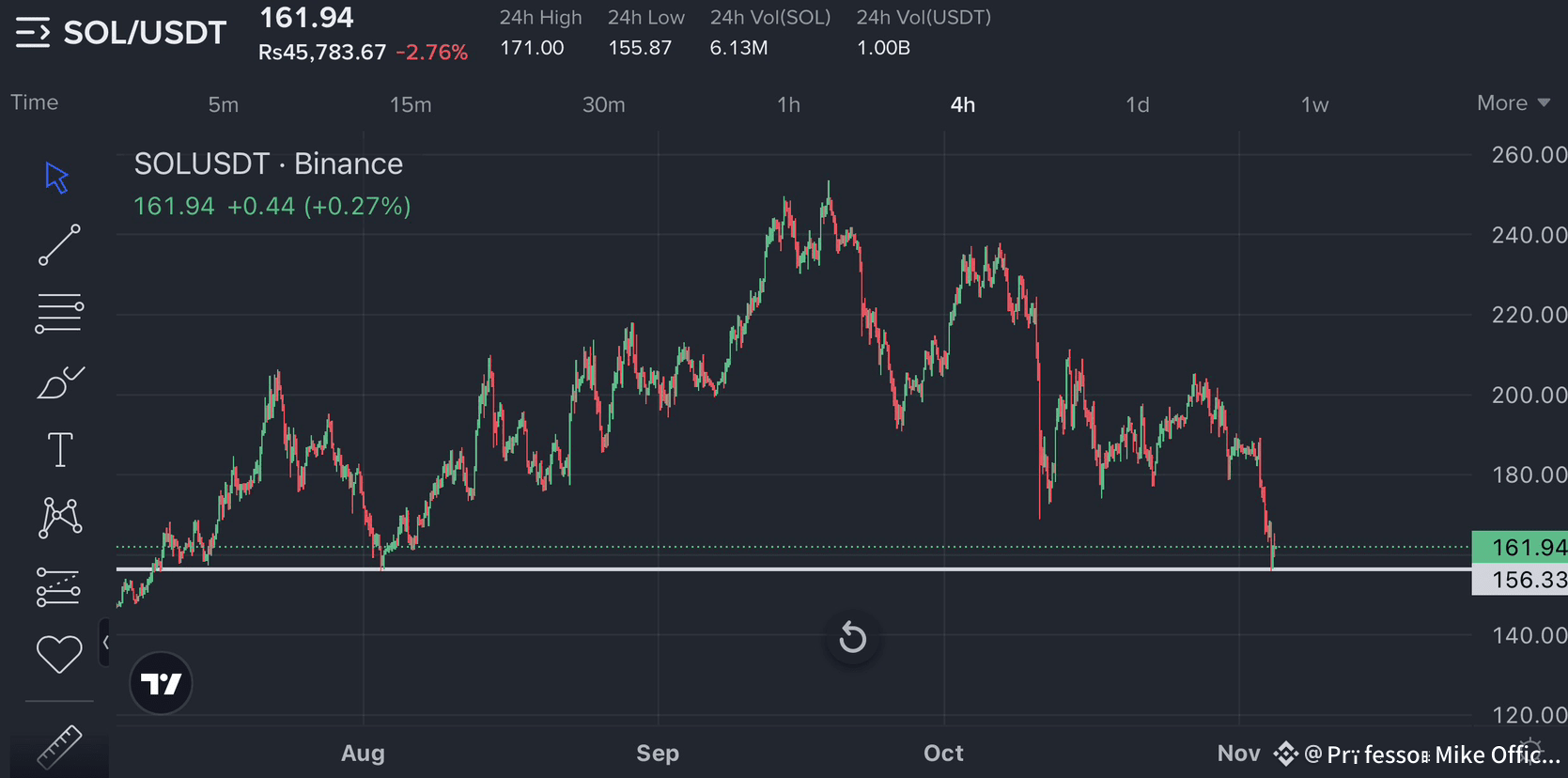Viewport: 1568px width, 778px height.
Task: Select the Text annotation tool
Action: (60, 450)
